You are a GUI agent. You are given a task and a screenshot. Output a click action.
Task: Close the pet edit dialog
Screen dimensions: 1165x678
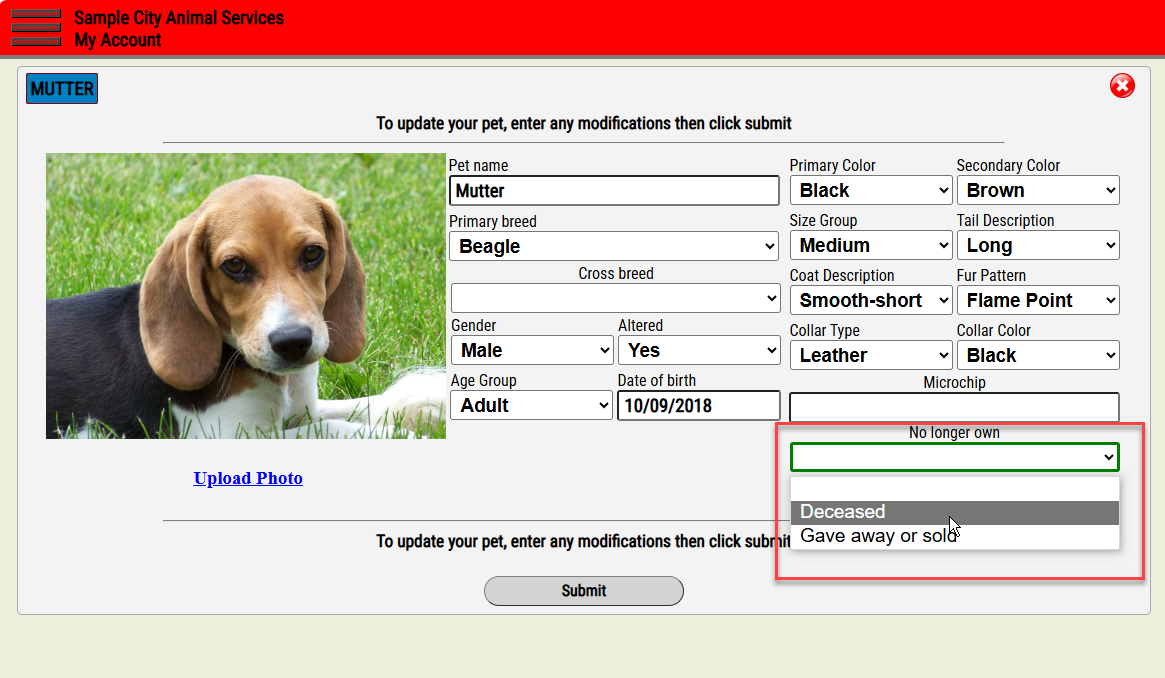click(x=1122, y=85)
